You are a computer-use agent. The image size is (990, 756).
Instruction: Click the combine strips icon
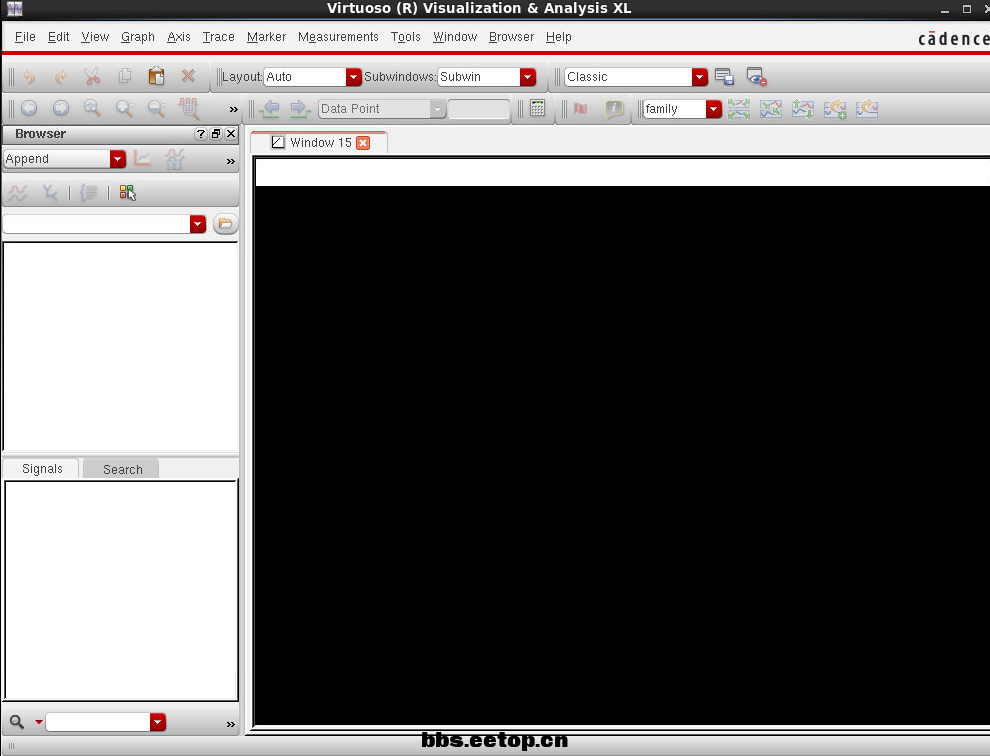[771, 109]
